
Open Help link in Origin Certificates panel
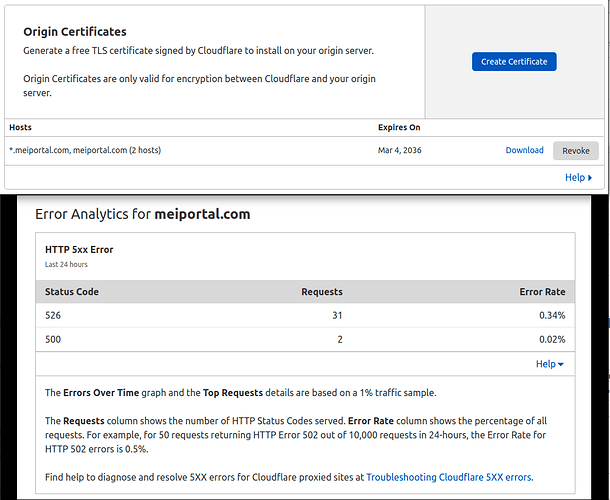578,177
